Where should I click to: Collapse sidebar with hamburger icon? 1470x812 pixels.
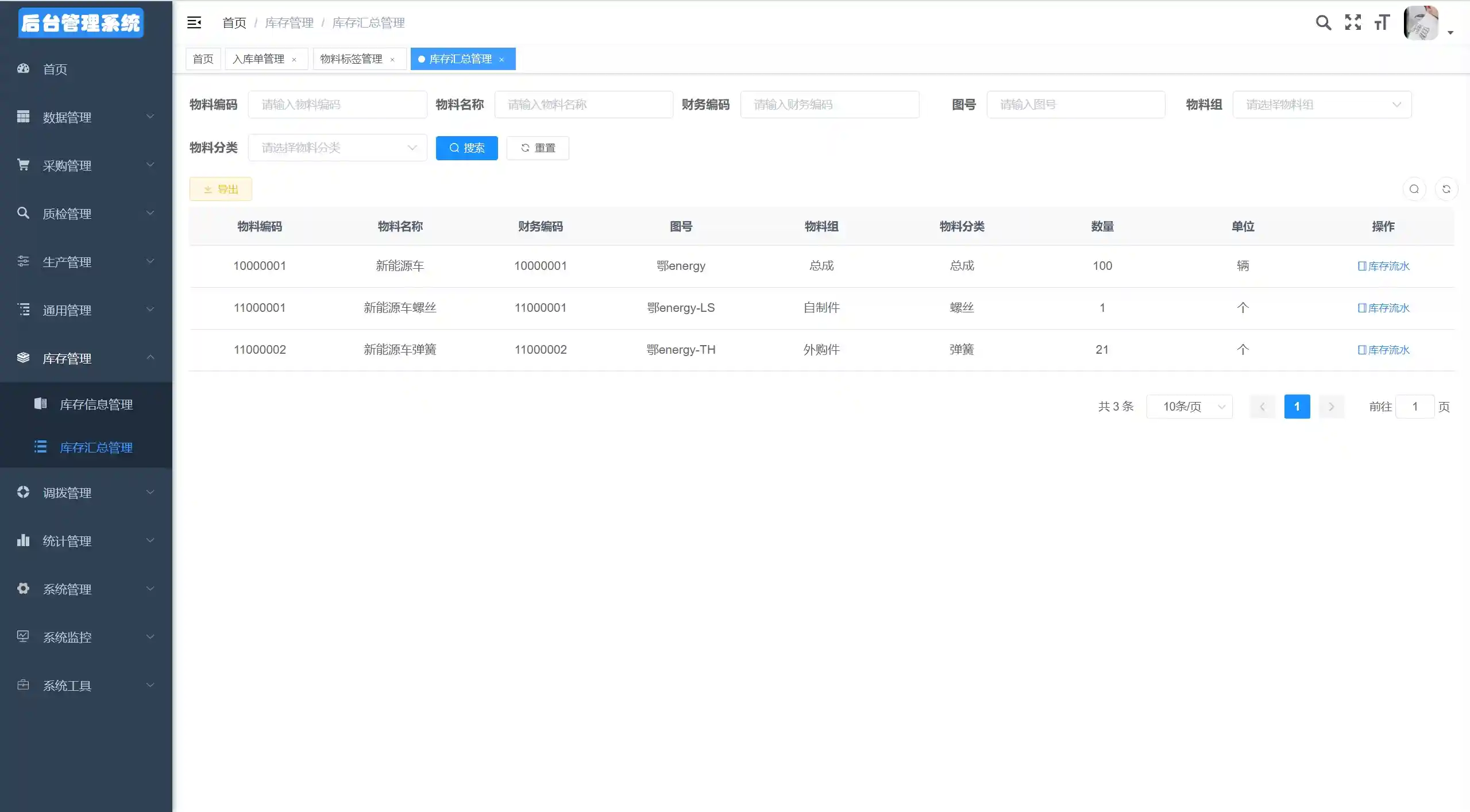point(194,22)
